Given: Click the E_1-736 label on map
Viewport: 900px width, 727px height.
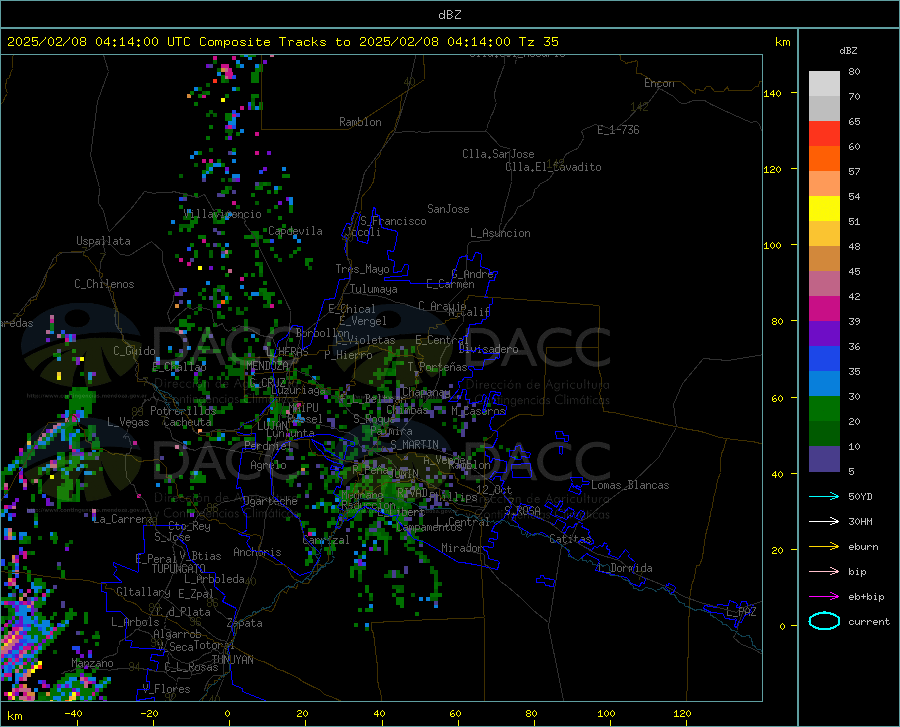Looking at the screenshot, I should pyautogui.click(x=618, y=130).
